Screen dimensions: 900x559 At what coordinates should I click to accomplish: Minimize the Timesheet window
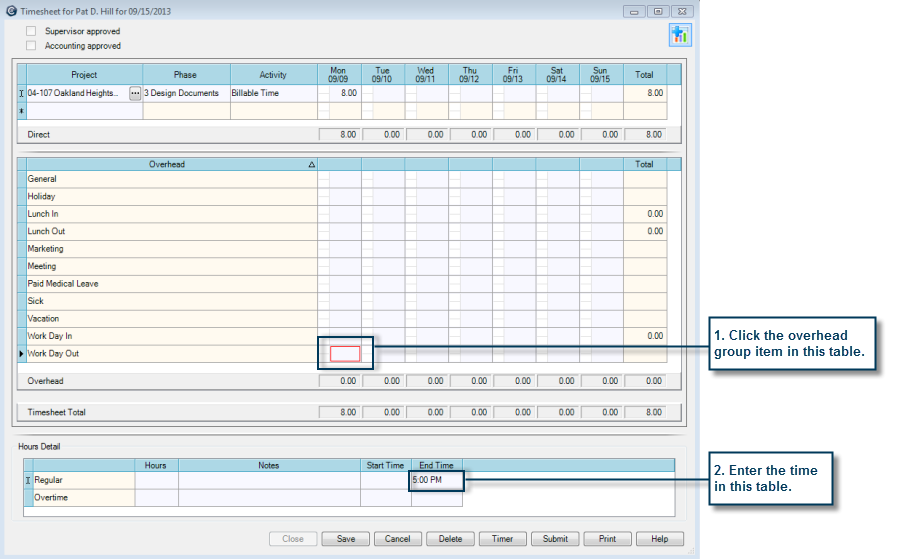tap(634, 11)
